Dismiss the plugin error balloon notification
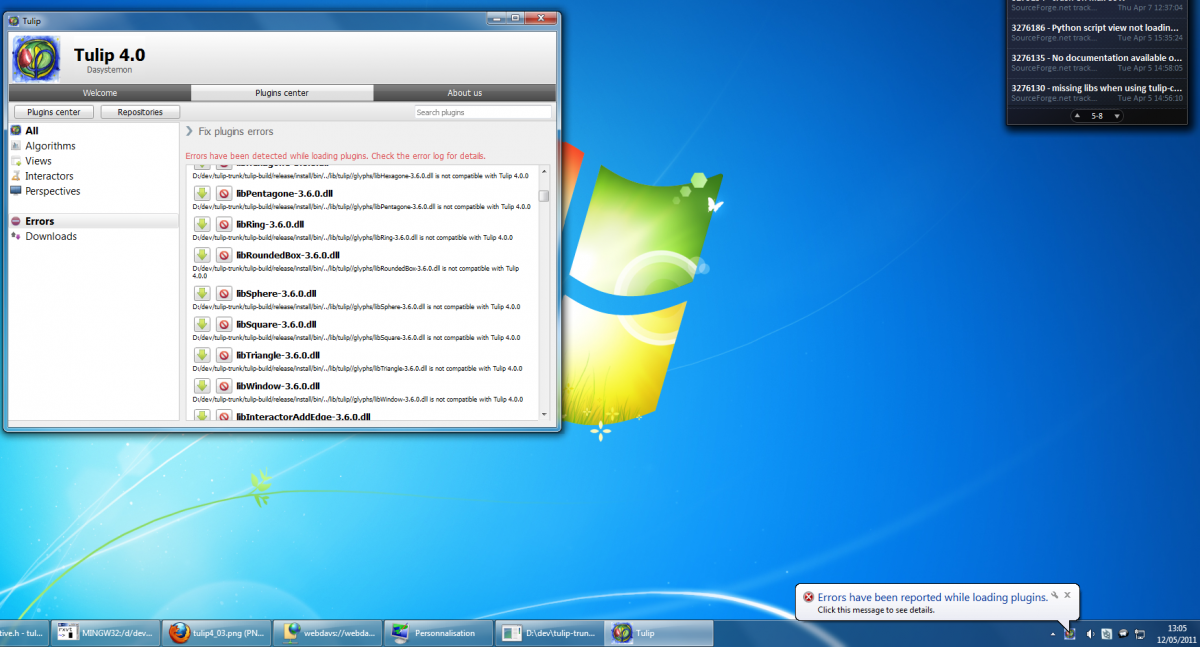The image size is (1200, 647). 1067,594
